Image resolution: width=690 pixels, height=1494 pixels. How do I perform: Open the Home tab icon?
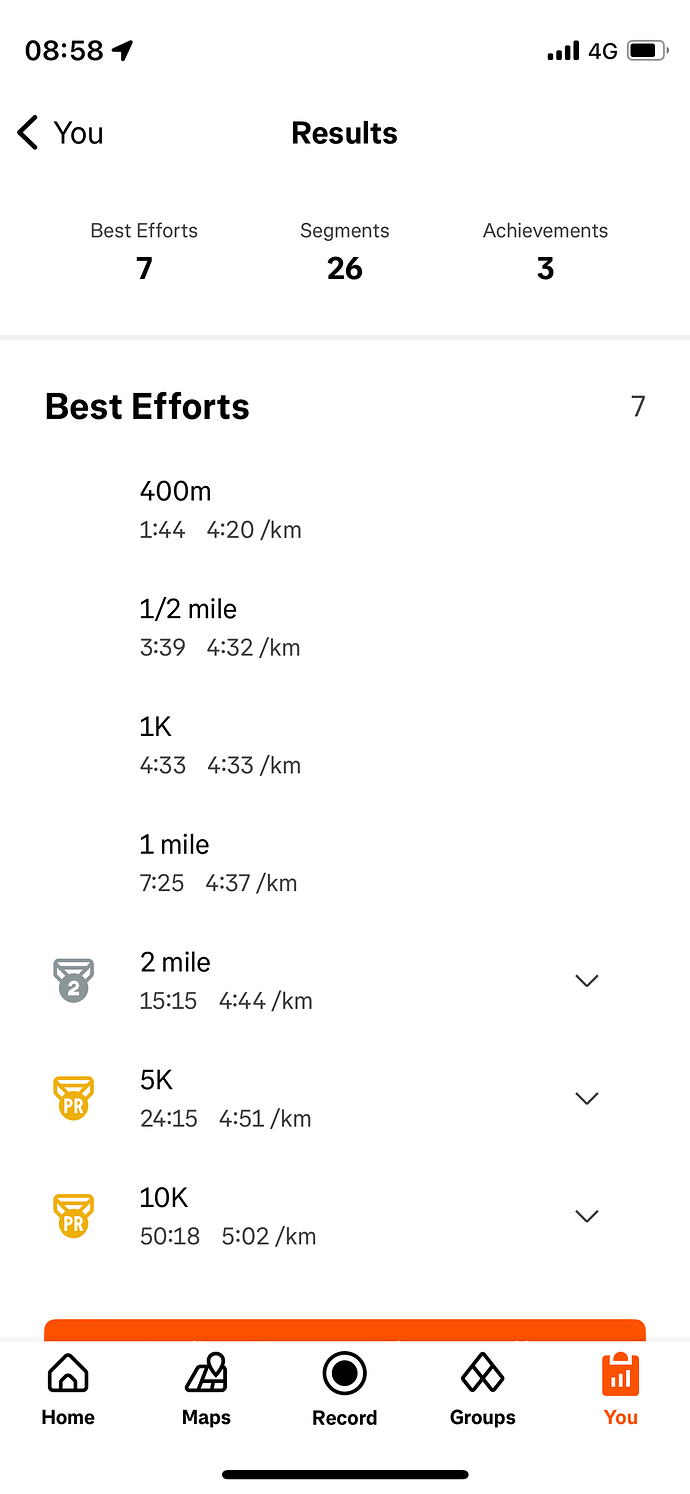coord(68,1374)
